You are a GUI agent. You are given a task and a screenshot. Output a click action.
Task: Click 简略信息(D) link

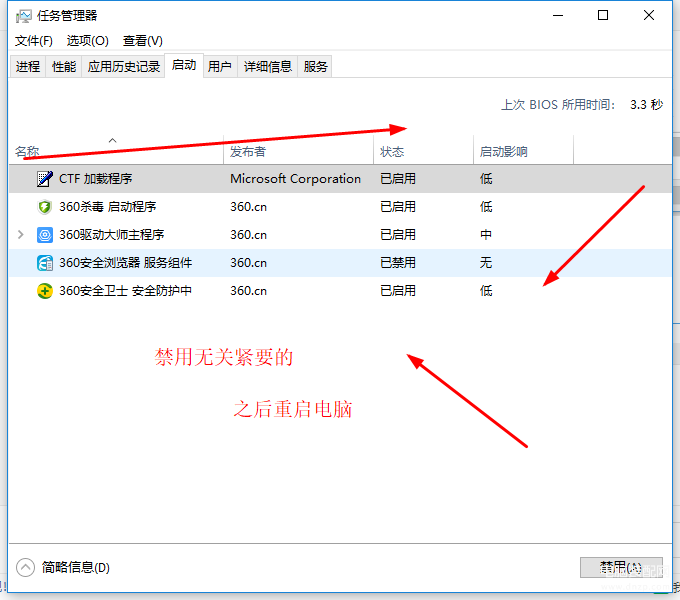pyautogui.click(x=75, y=567)
